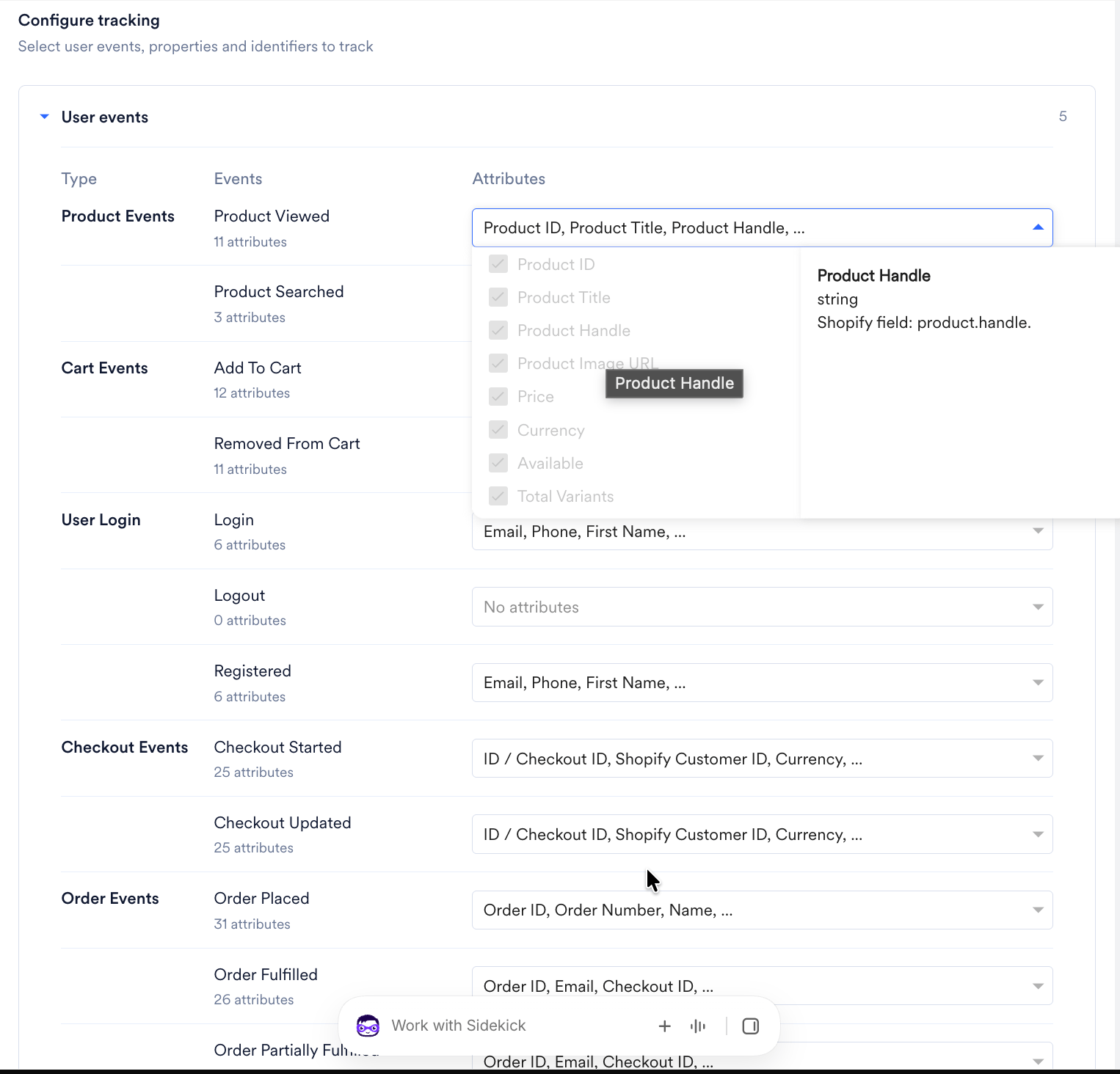The width and height of the screenshot is (1120, 1074).
Task: Click the User Login type label
Action: [101, 520]
